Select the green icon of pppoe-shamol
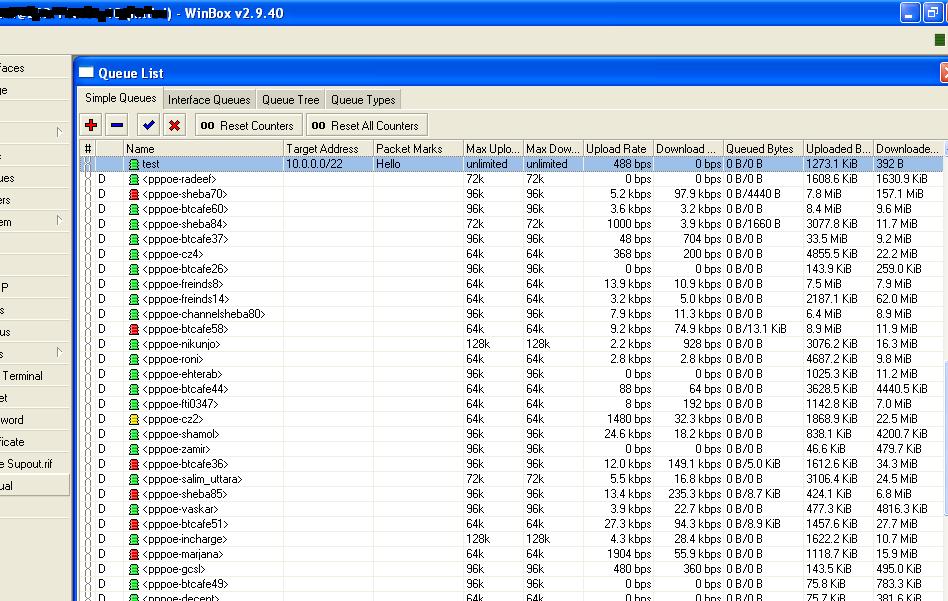 tap(134, 434)
